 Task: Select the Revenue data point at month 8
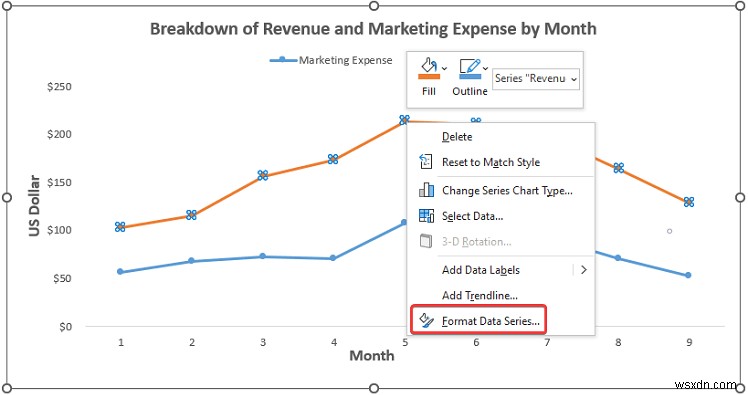pyautogui.click(x=619, y=168)
